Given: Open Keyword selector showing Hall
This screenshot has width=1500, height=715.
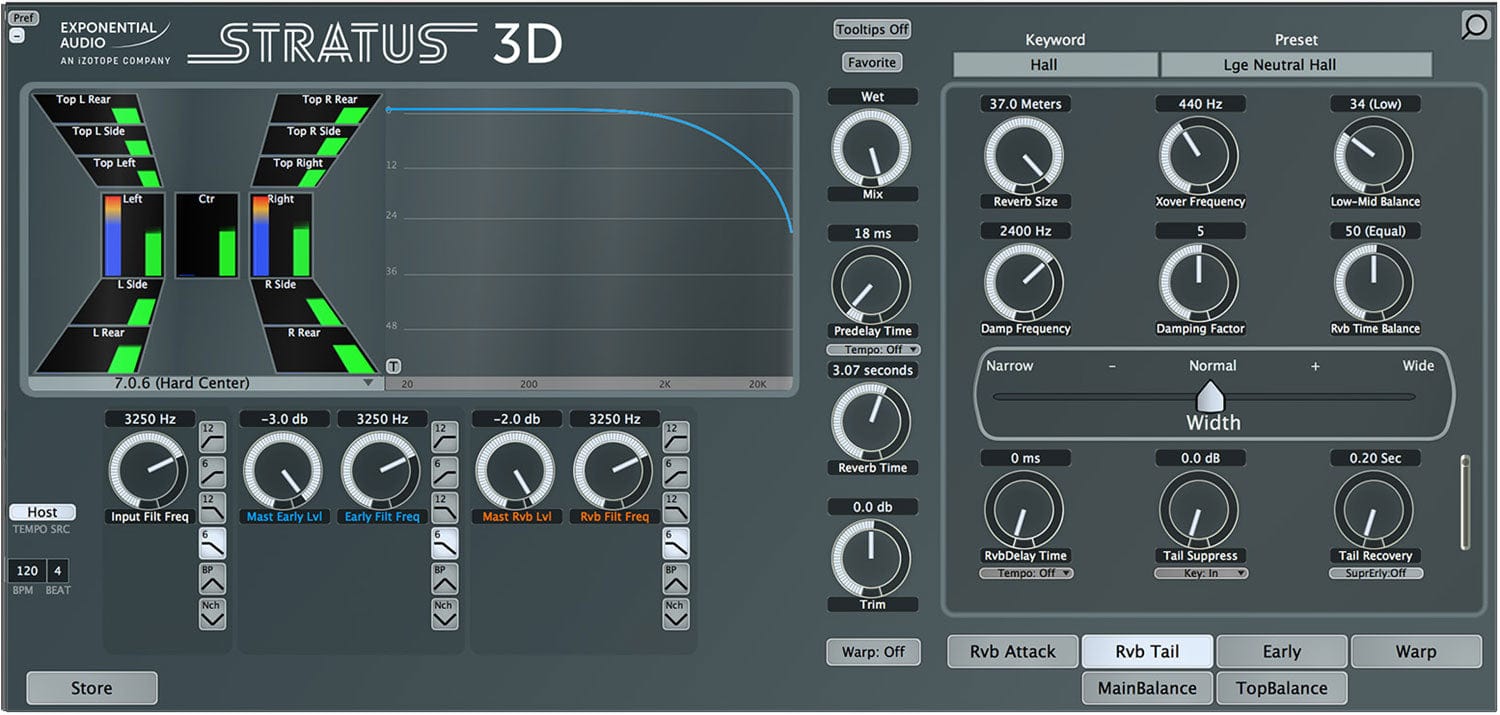Looking at the screenshot, I should coord(1055,65).
